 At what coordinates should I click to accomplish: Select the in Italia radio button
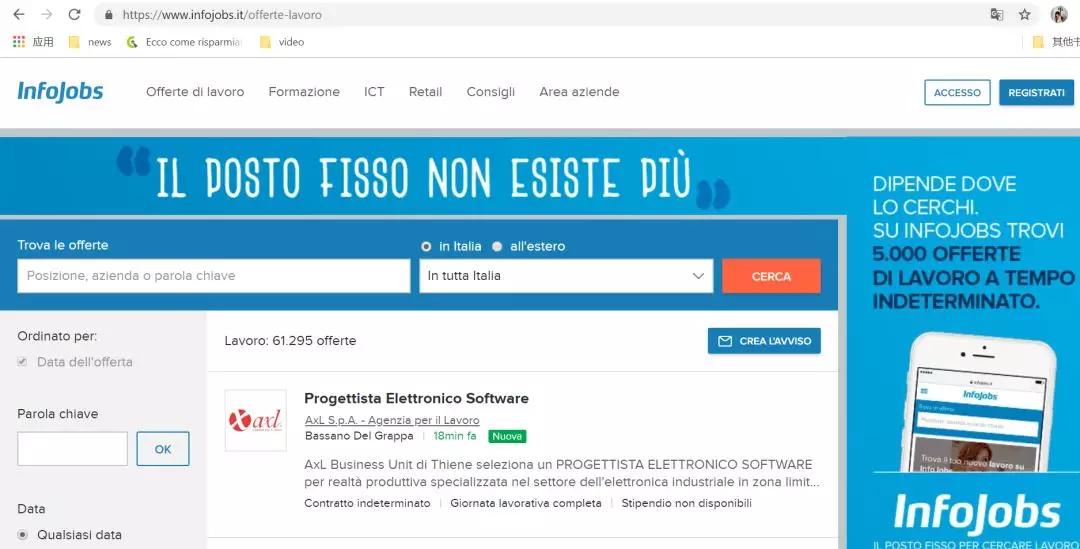click(x=426, y=246)
